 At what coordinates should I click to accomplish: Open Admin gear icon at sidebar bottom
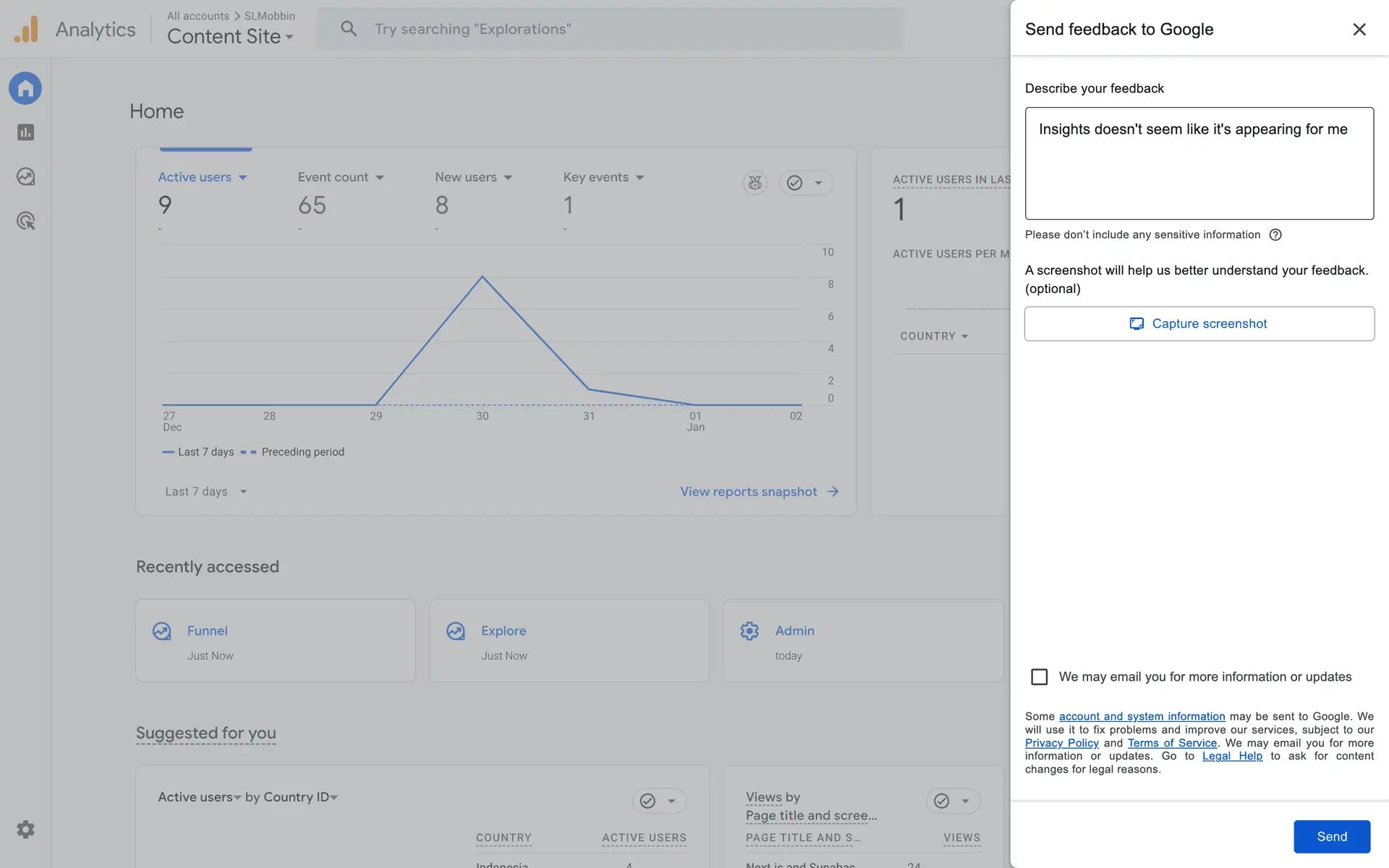25,829
